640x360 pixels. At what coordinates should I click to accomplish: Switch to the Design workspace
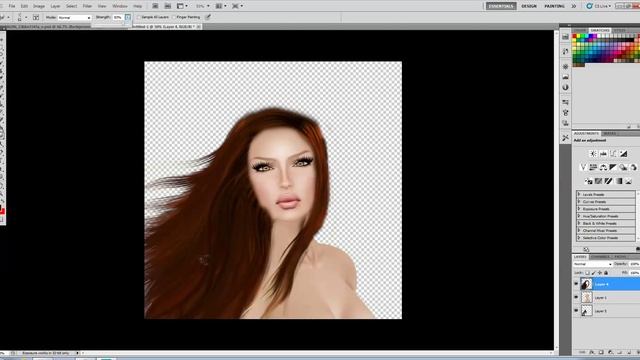point(529,6)
